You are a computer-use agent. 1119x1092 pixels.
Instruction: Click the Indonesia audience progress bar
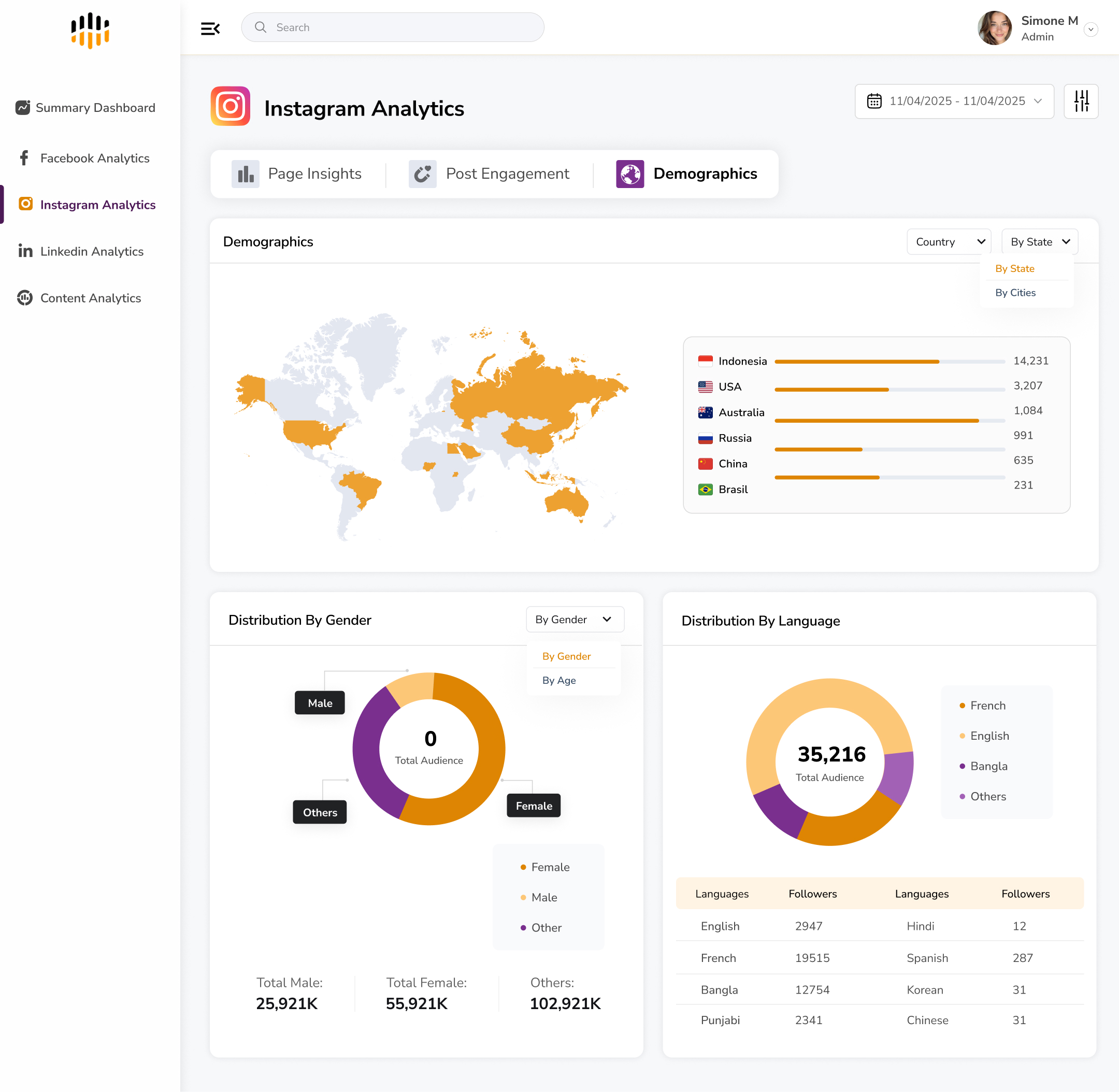(x=890, y=362)
